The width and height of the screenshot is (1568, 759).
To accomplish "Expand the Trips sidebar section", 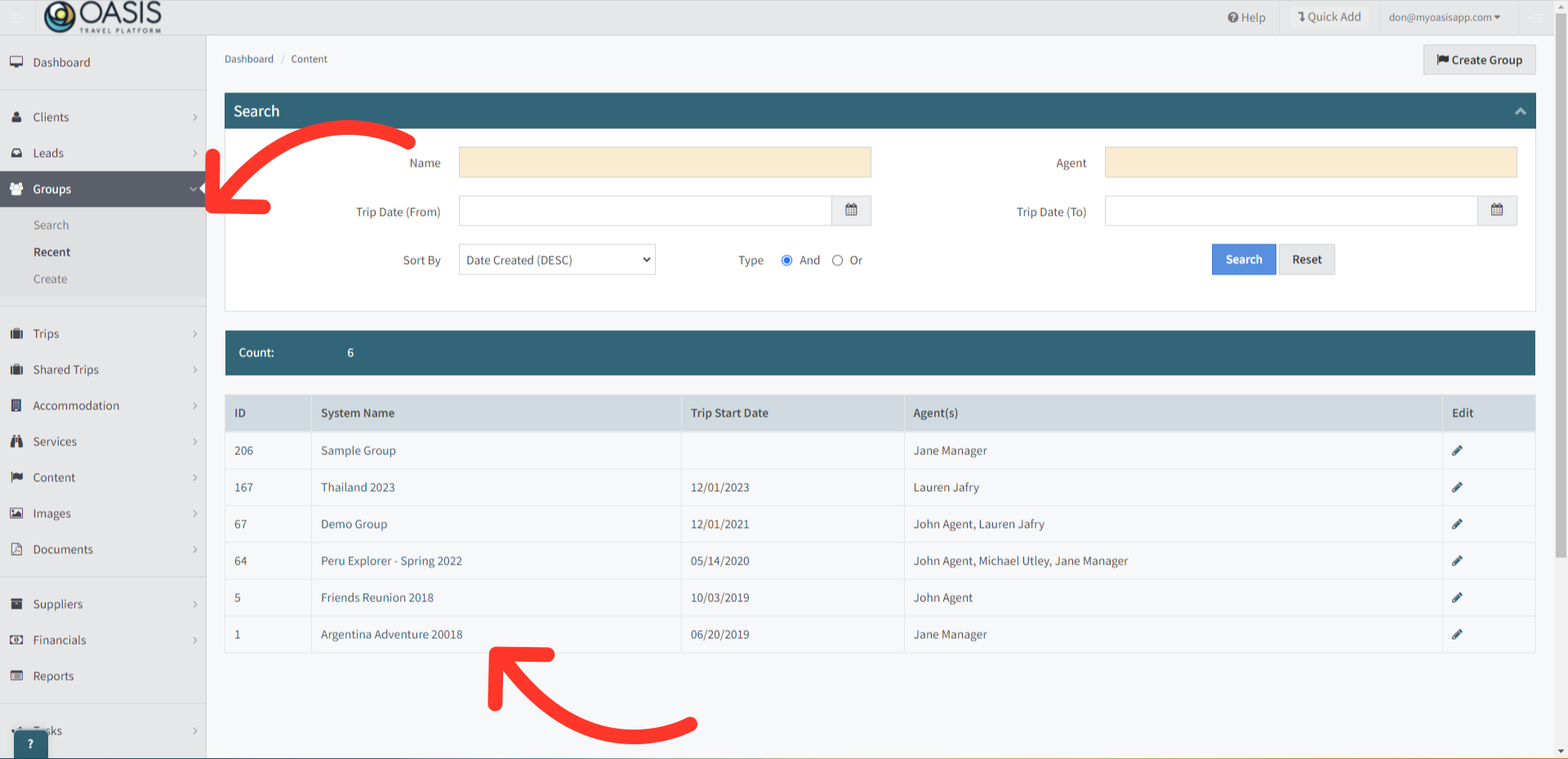I will pyautogui.click(x=103, y=333).
